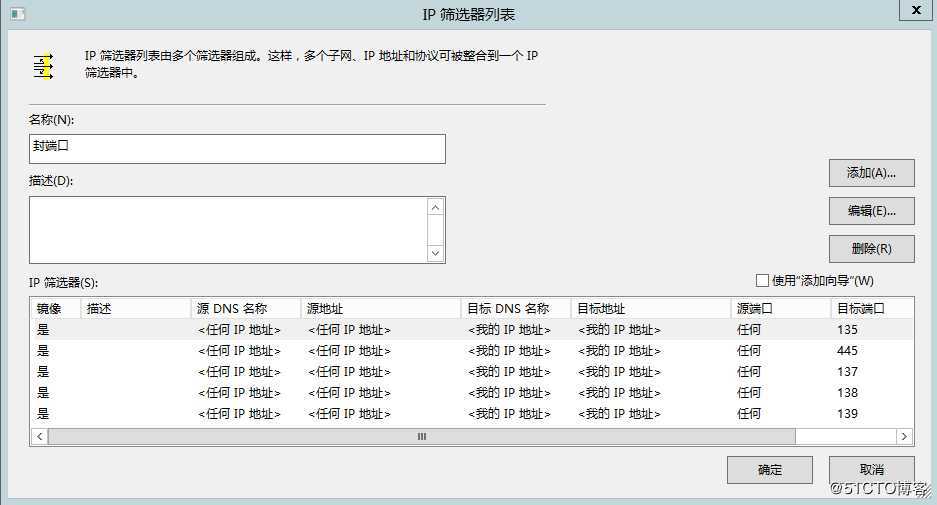
Task: Sort by the 目标端口 column header
Action: point(872,308)
